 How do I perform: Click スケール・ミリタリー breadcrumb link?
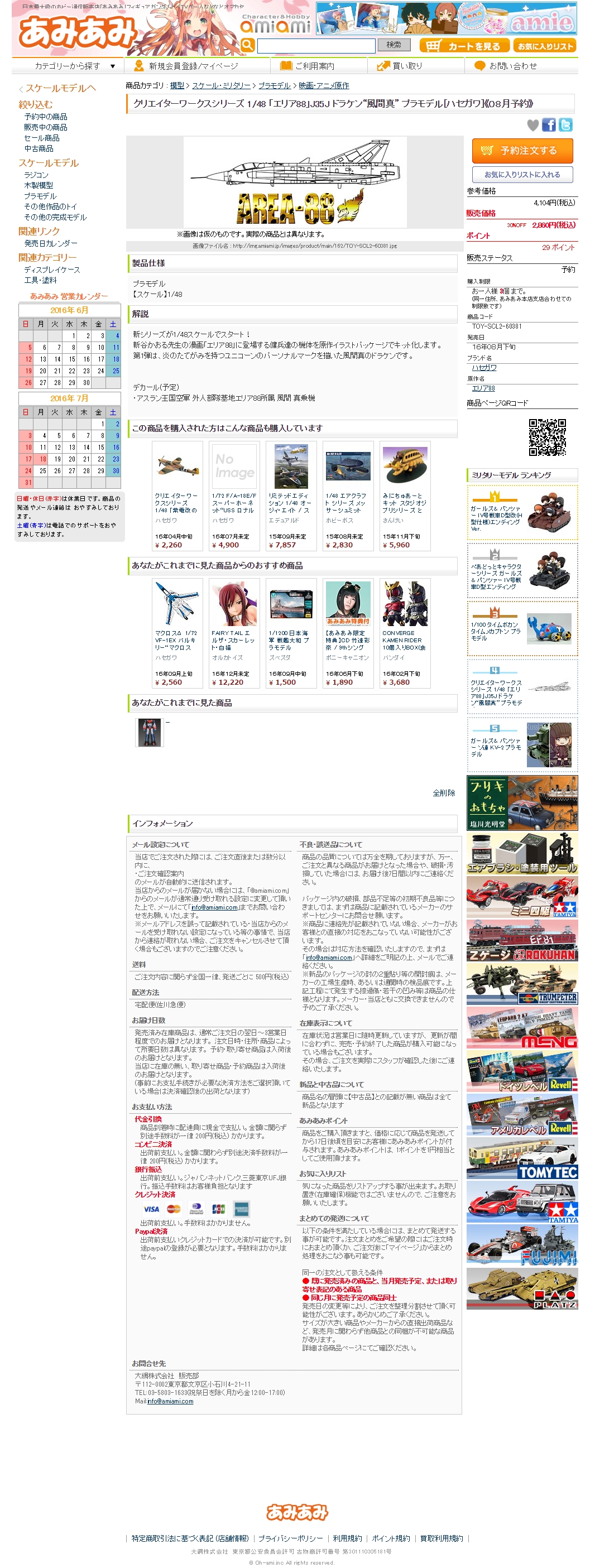[221, 86]
